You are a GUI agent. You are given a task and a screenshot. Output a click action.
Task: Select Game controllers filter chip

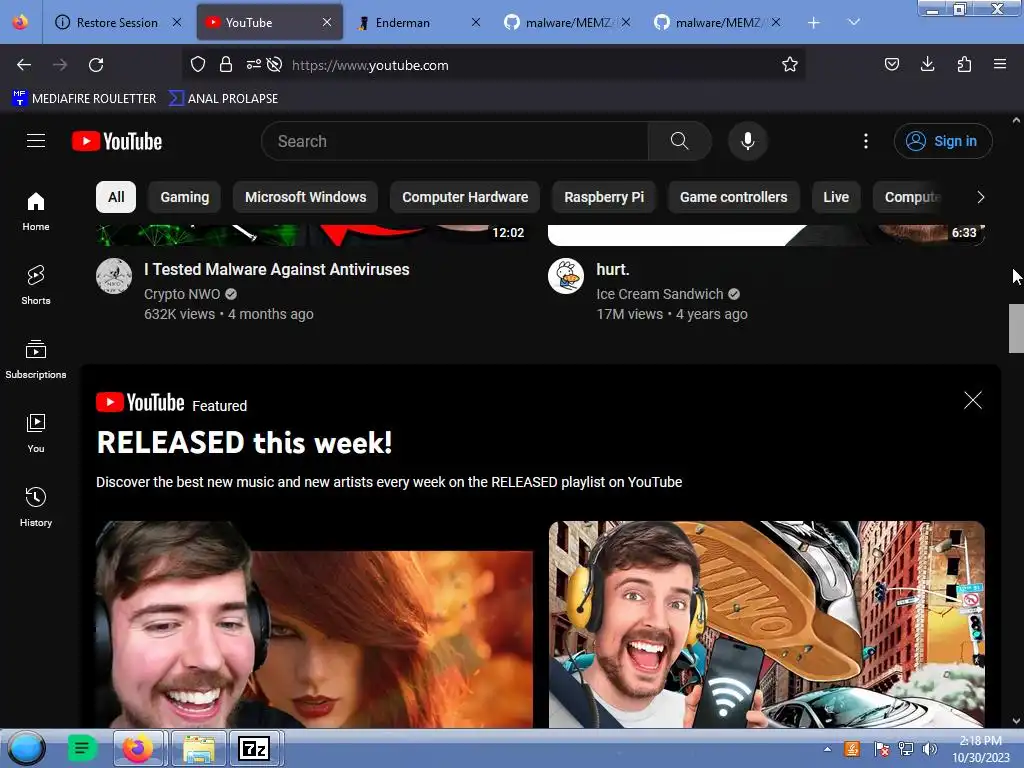point(733,197)
